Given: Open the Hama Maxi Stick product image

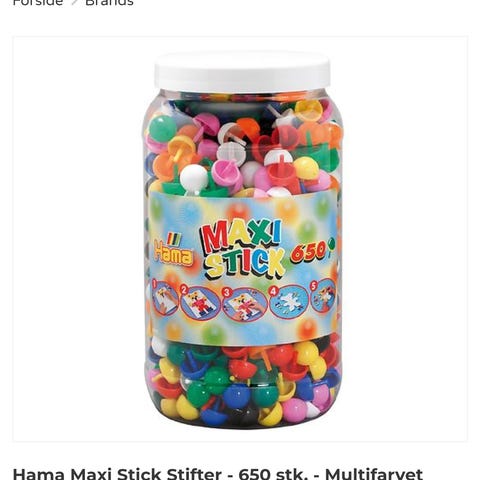Looking at the screenshot, I should pyautogui.click(x=240, y=239).
